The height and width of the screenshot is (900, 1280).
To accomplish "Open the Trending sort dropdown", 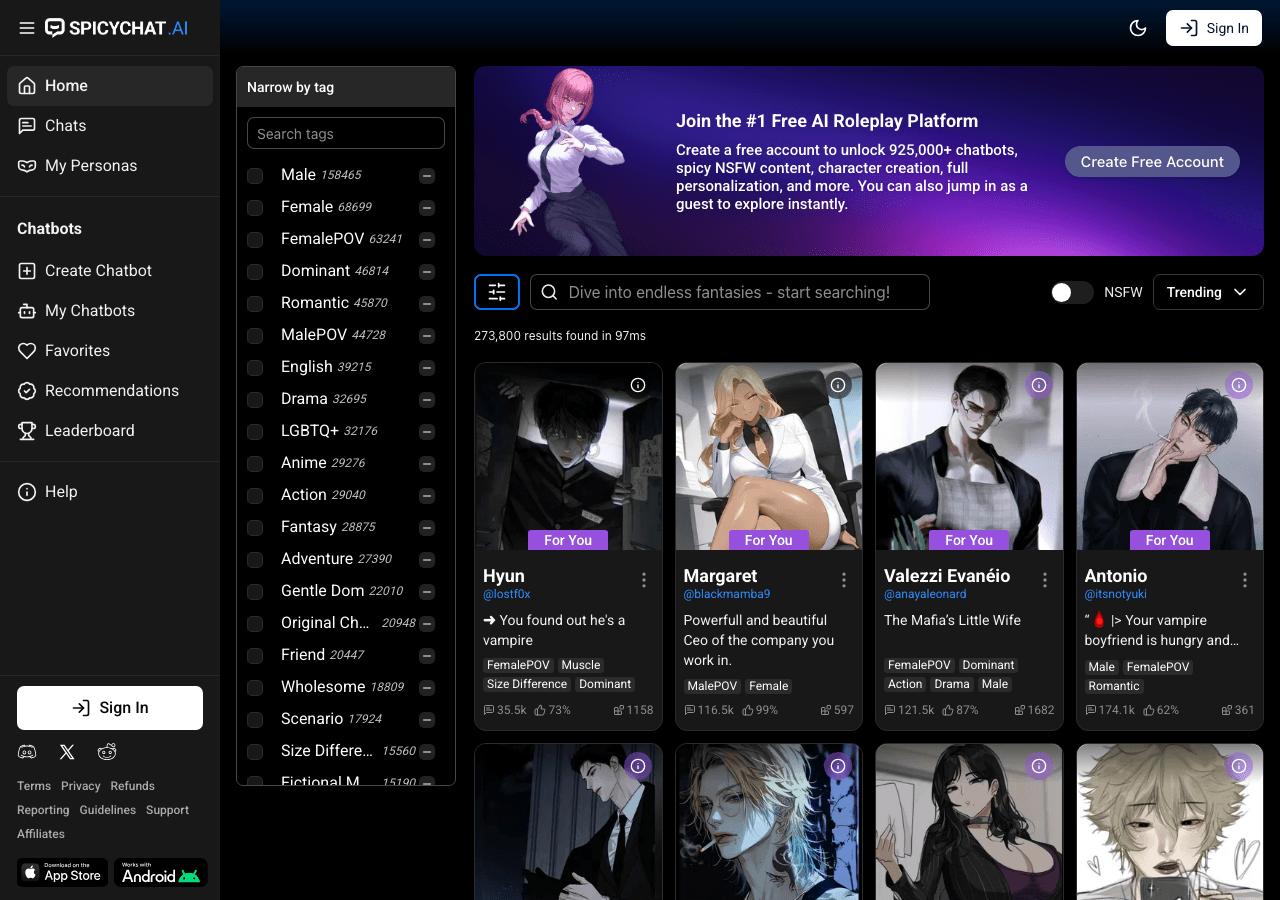I will pos(1208,292).
